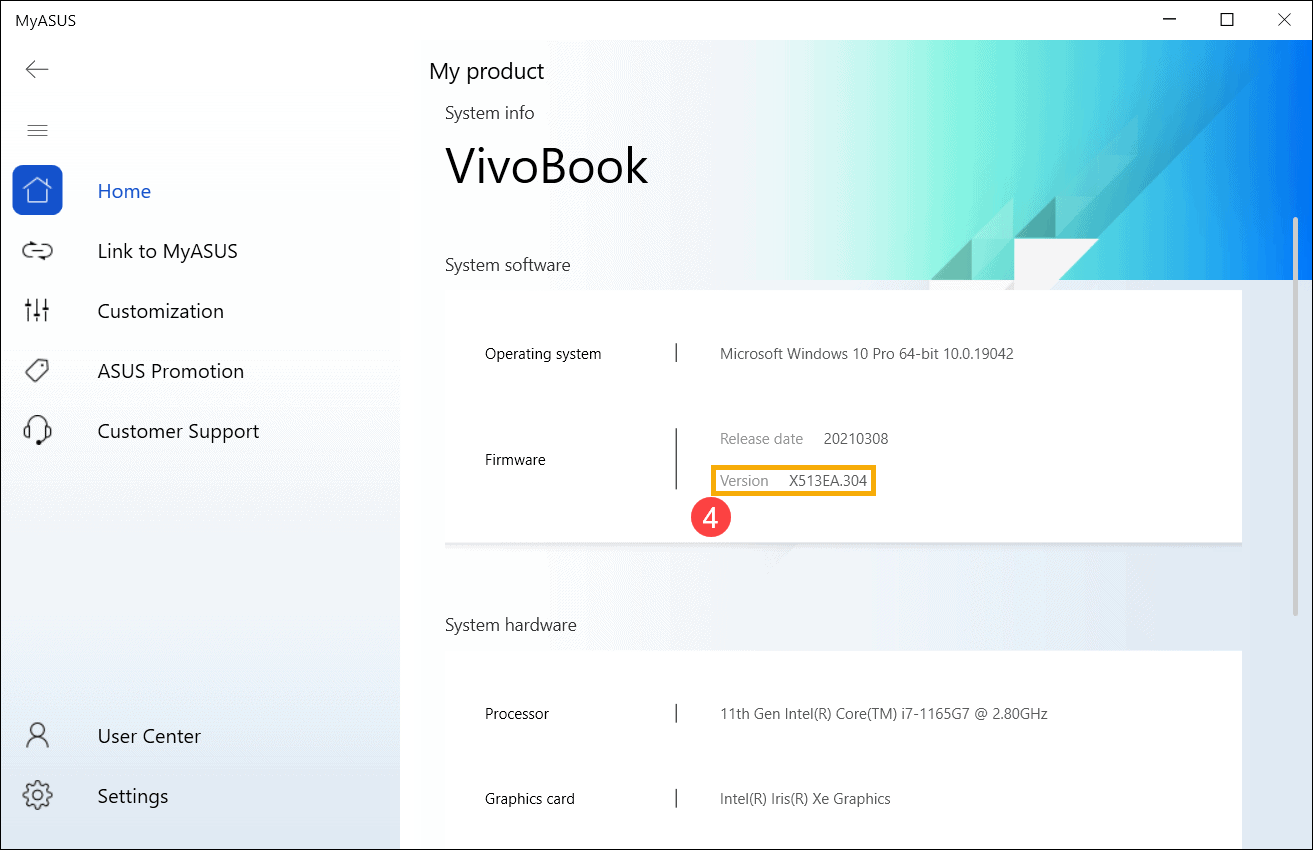Screen dimensions: 1313x850
Task: Click the My product heading
Action: tap(487, 72)
